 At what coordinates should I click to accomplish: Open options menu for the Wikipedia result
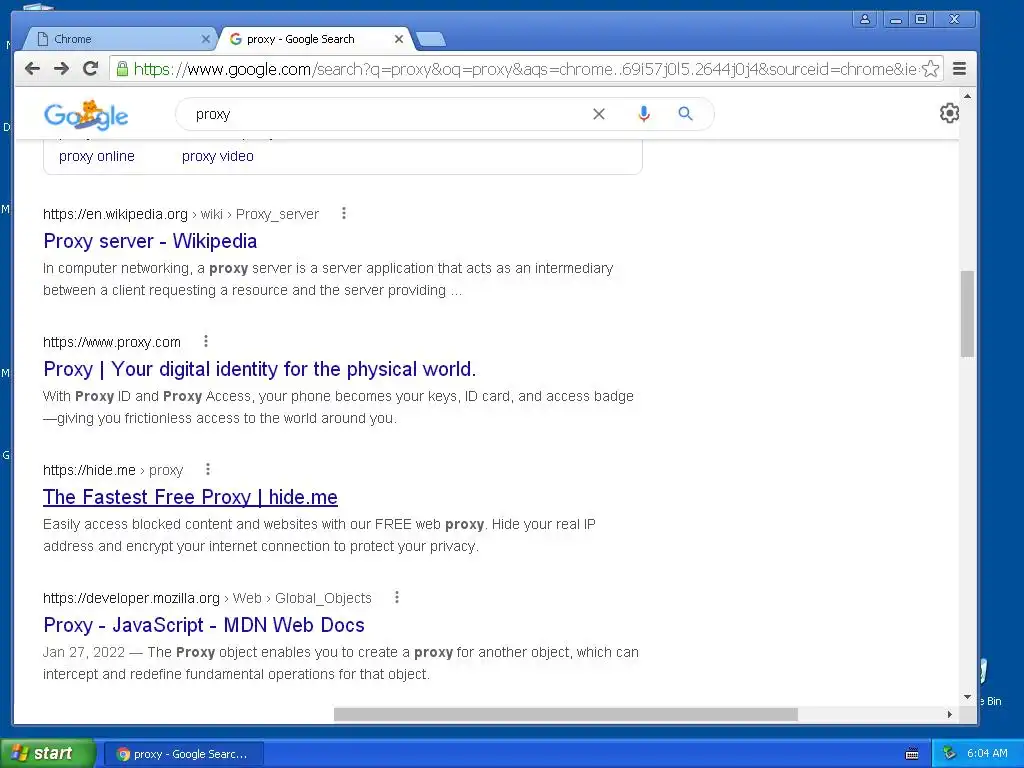click(344, 213)
